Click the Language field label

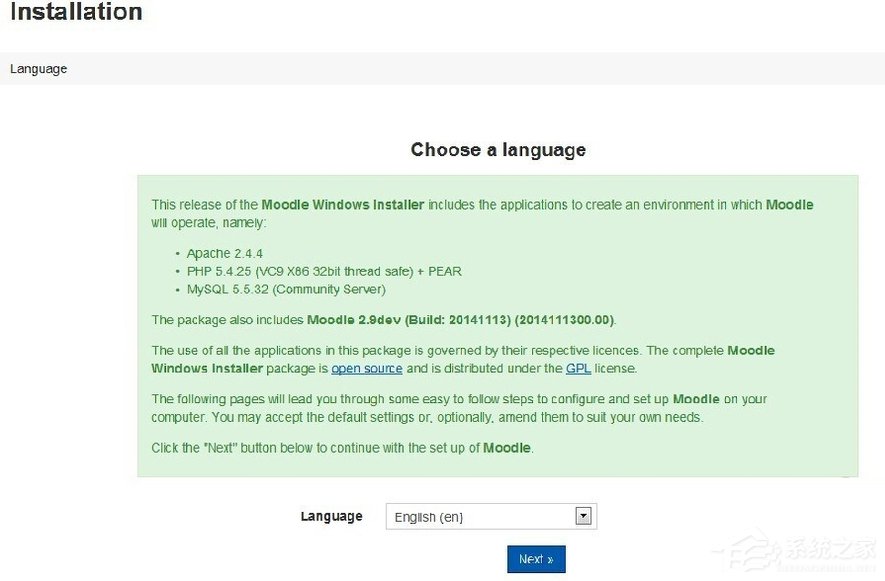[x=331, y=516]
